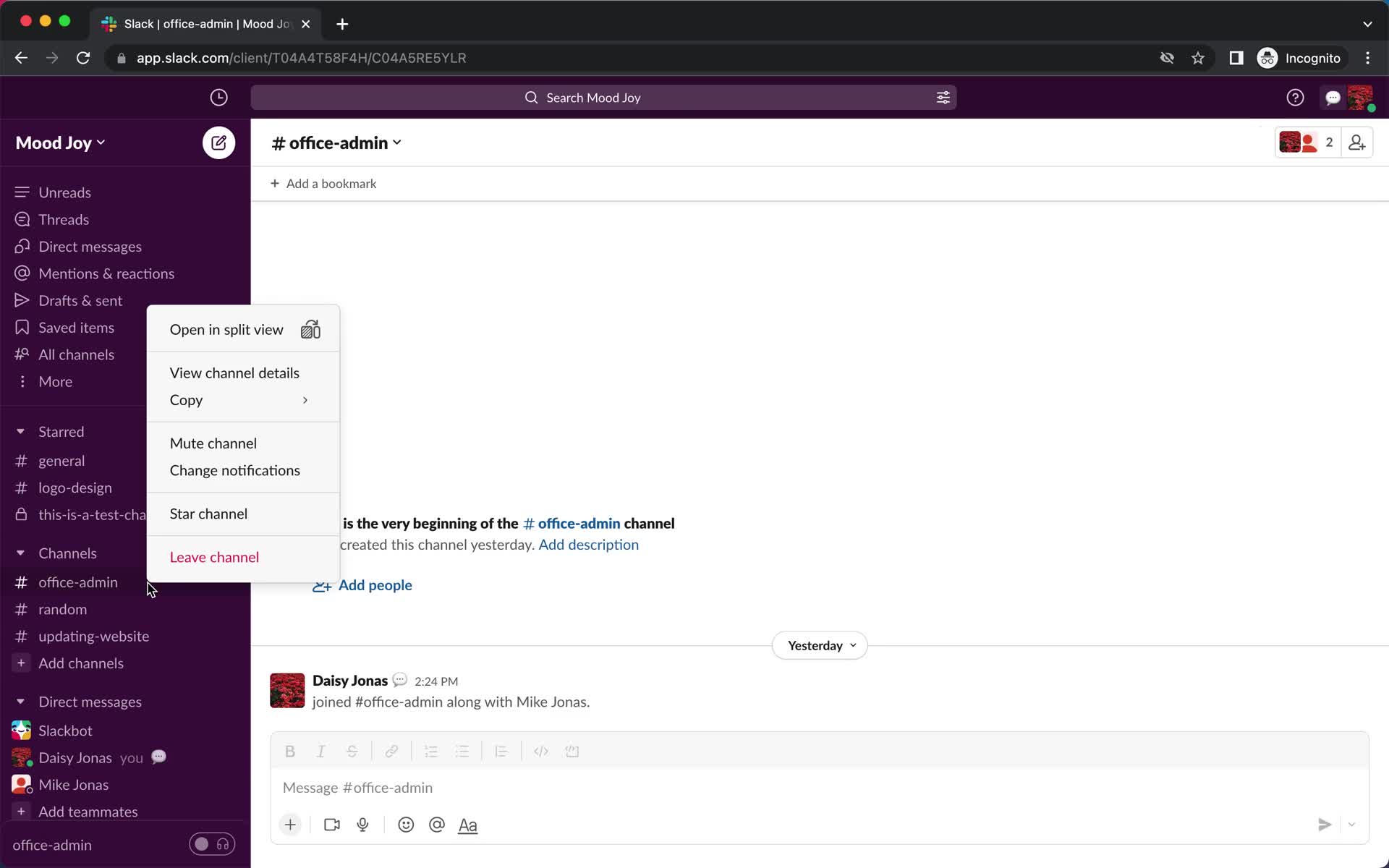The width and height of the screenshot is (1389, 868).
Task: Click the code block icon
Action: (572, 751)
